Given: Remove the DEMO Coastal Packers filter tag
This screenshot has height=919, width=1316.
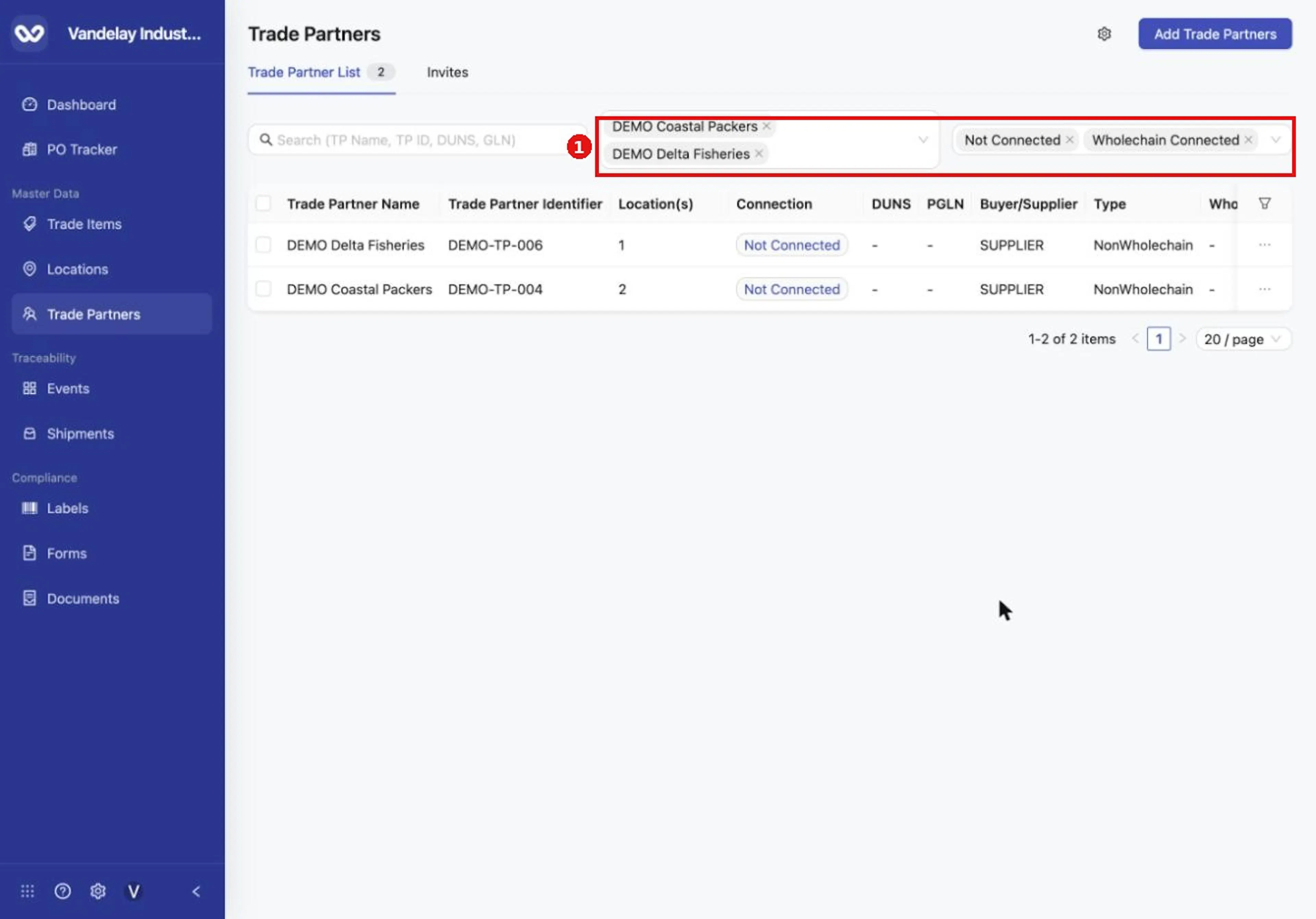Looking at the screenshot, I should (x=766, y=126).
